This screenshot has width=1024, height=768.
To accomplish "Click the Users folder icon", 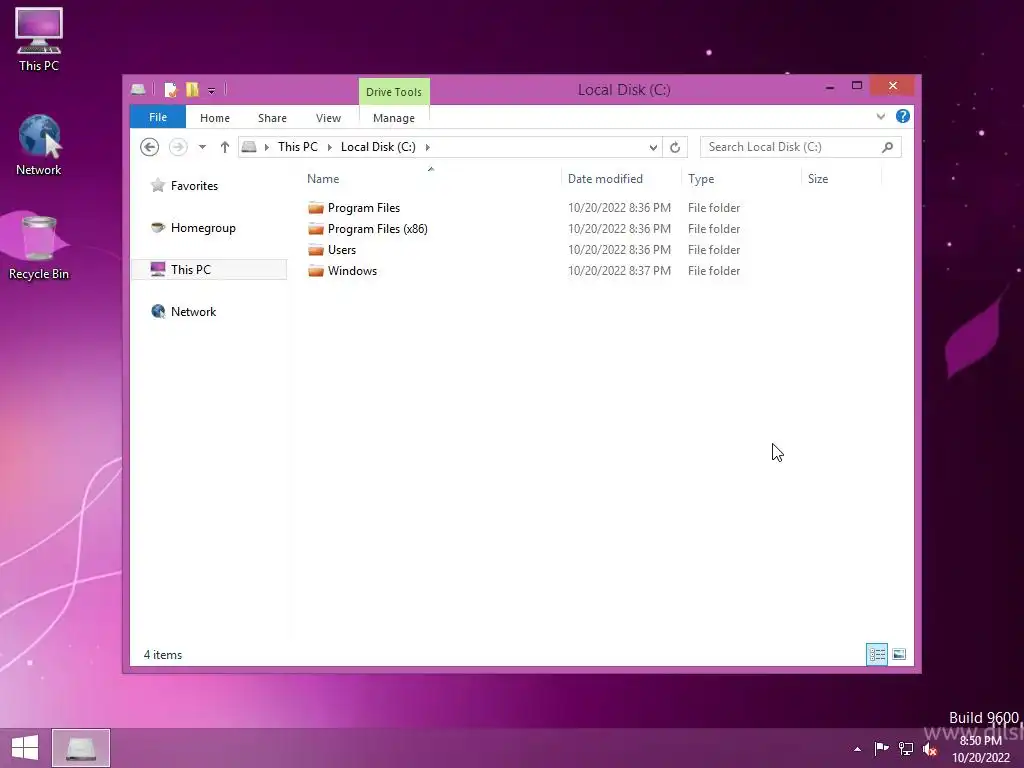I will (316, 249).
